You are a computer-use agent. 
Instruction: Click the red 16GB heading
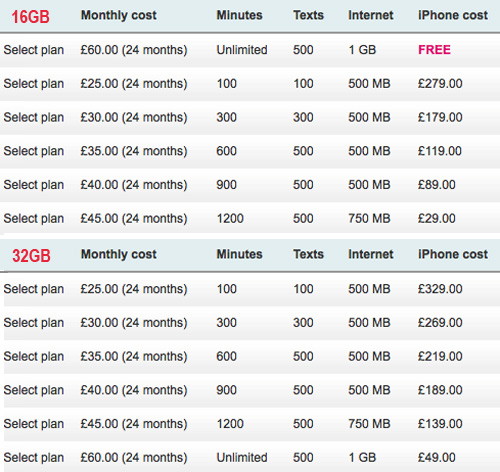[30, 17]
